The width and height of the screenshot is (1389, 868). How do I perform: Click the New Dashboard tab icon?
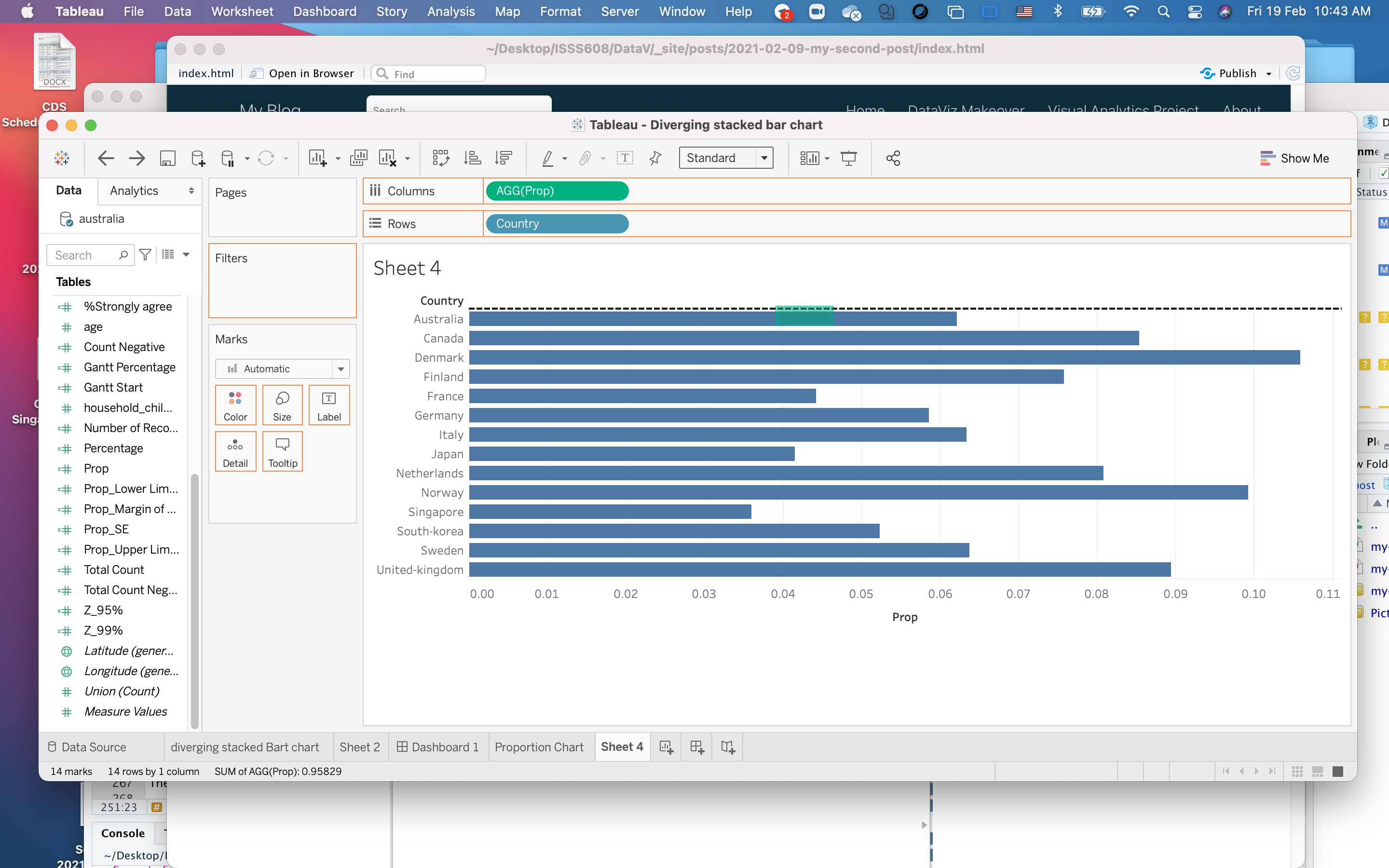(x=697, y=747)
